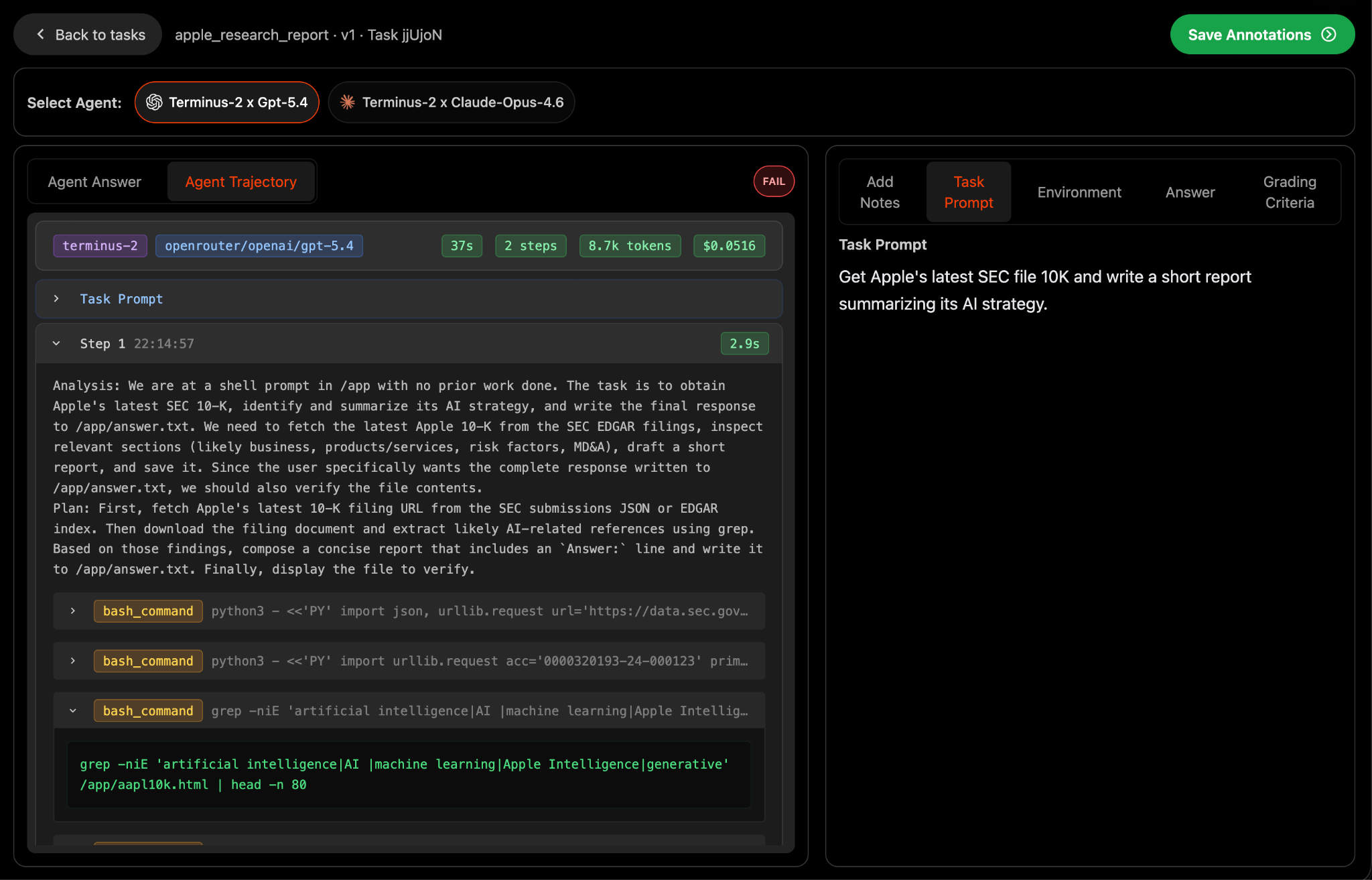Open Add Notes tab
This screenshot has width=1372, height=880.
coord(880,192)
